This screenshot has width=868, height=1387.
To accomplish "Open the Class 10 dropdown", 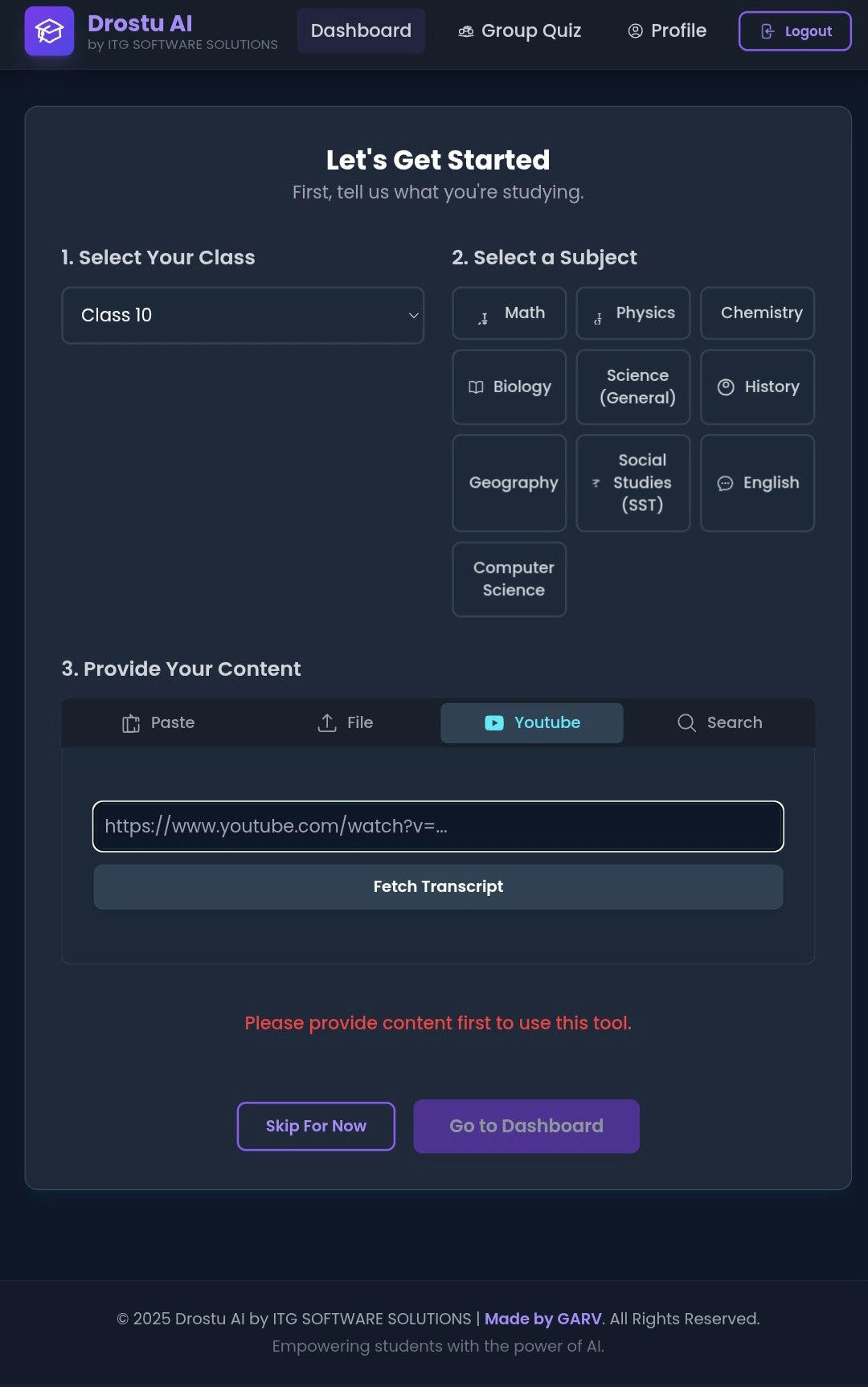I will point(243,315).
